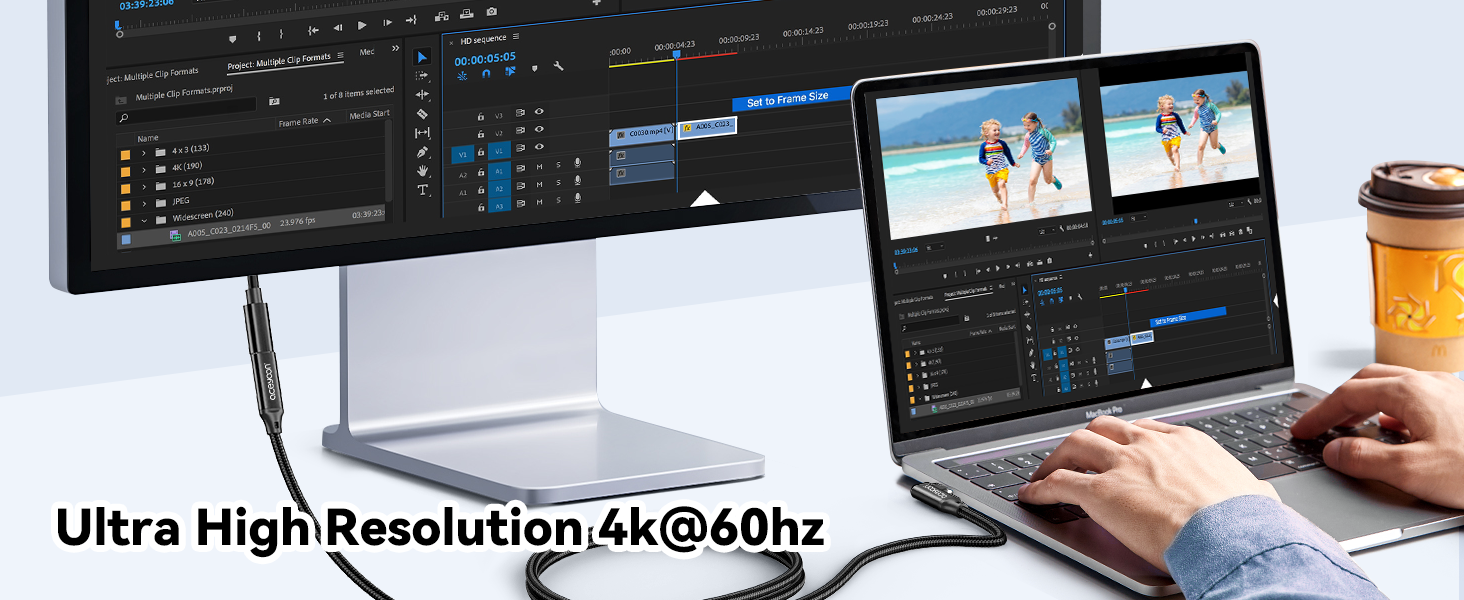Enable voice-over record microphone on track A3
The image size is (1464, 600).
[577, 198]
